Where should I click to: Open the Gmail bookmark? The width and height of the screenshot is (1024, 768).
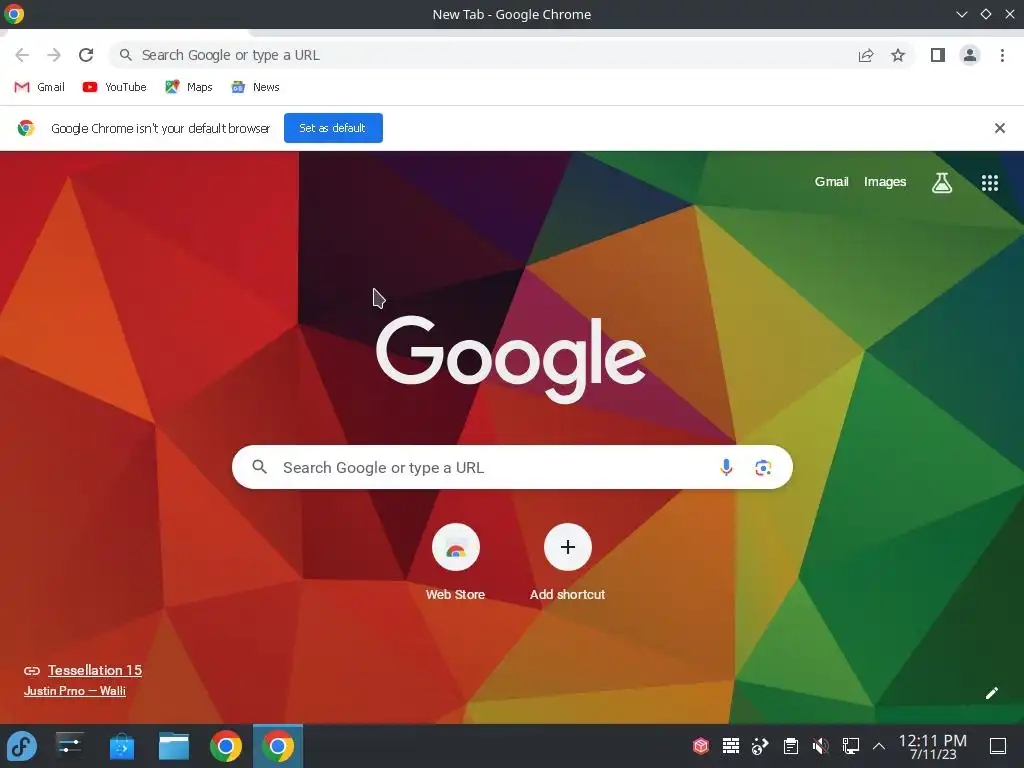[39, 87]
